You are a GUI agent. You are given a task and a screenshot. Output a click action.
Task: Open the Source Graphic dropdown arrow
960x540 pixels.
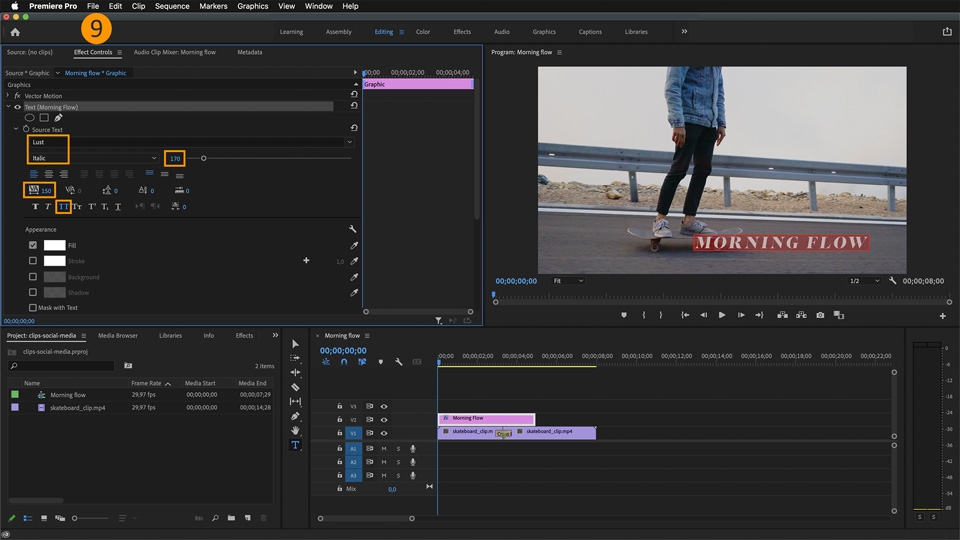click(x=58, y=73)
